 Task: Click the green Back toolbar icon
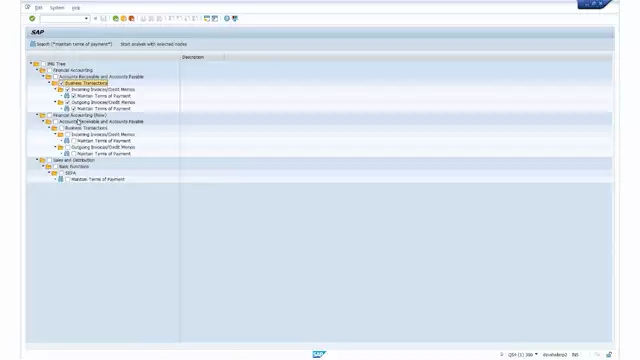pos(116,18)
